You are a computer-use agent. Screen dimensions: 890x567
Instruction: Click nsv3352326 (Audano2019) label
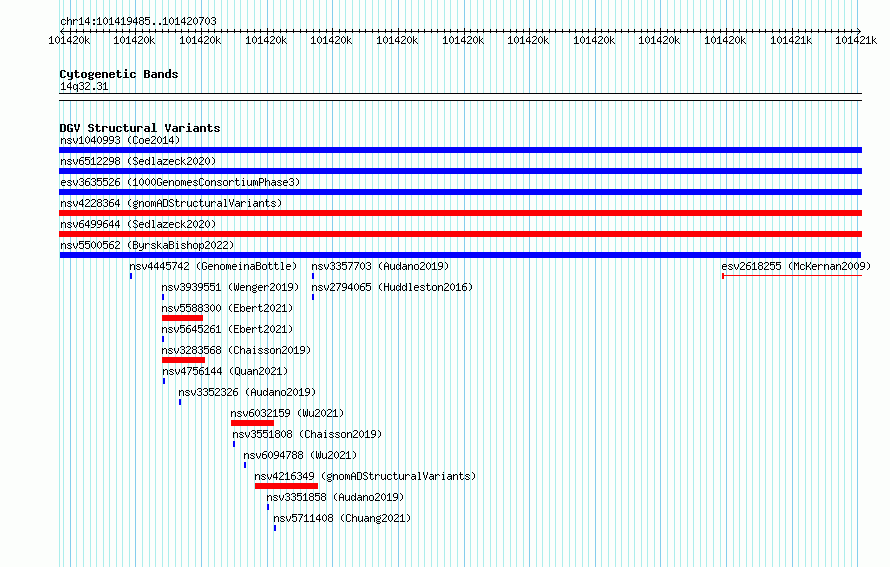click(247, 392)
